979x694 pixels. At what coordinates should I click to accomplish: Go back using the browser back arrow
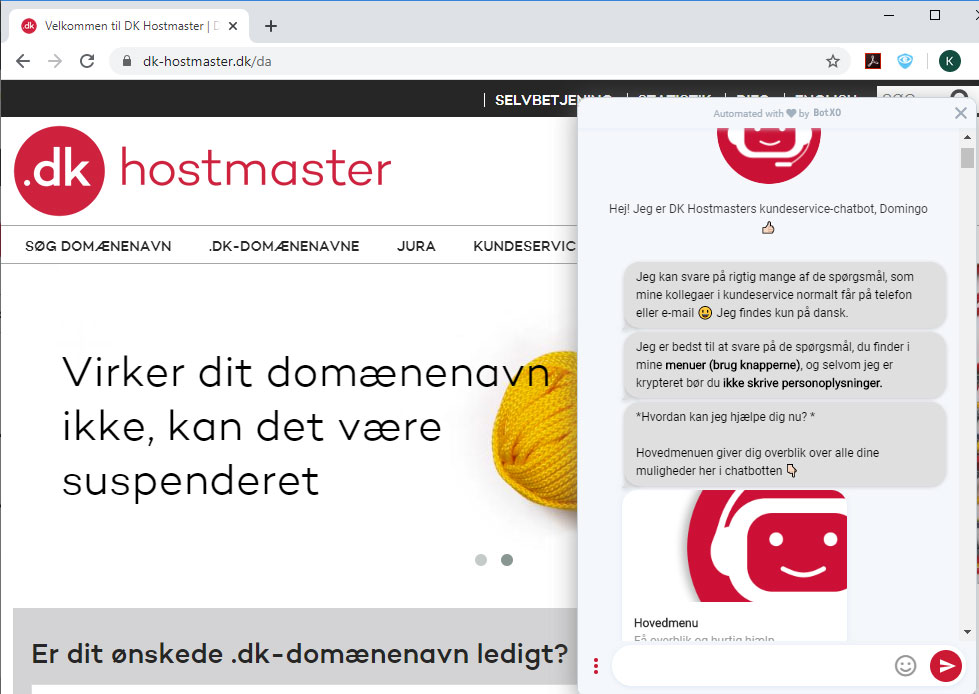click(x=23, y=61)
